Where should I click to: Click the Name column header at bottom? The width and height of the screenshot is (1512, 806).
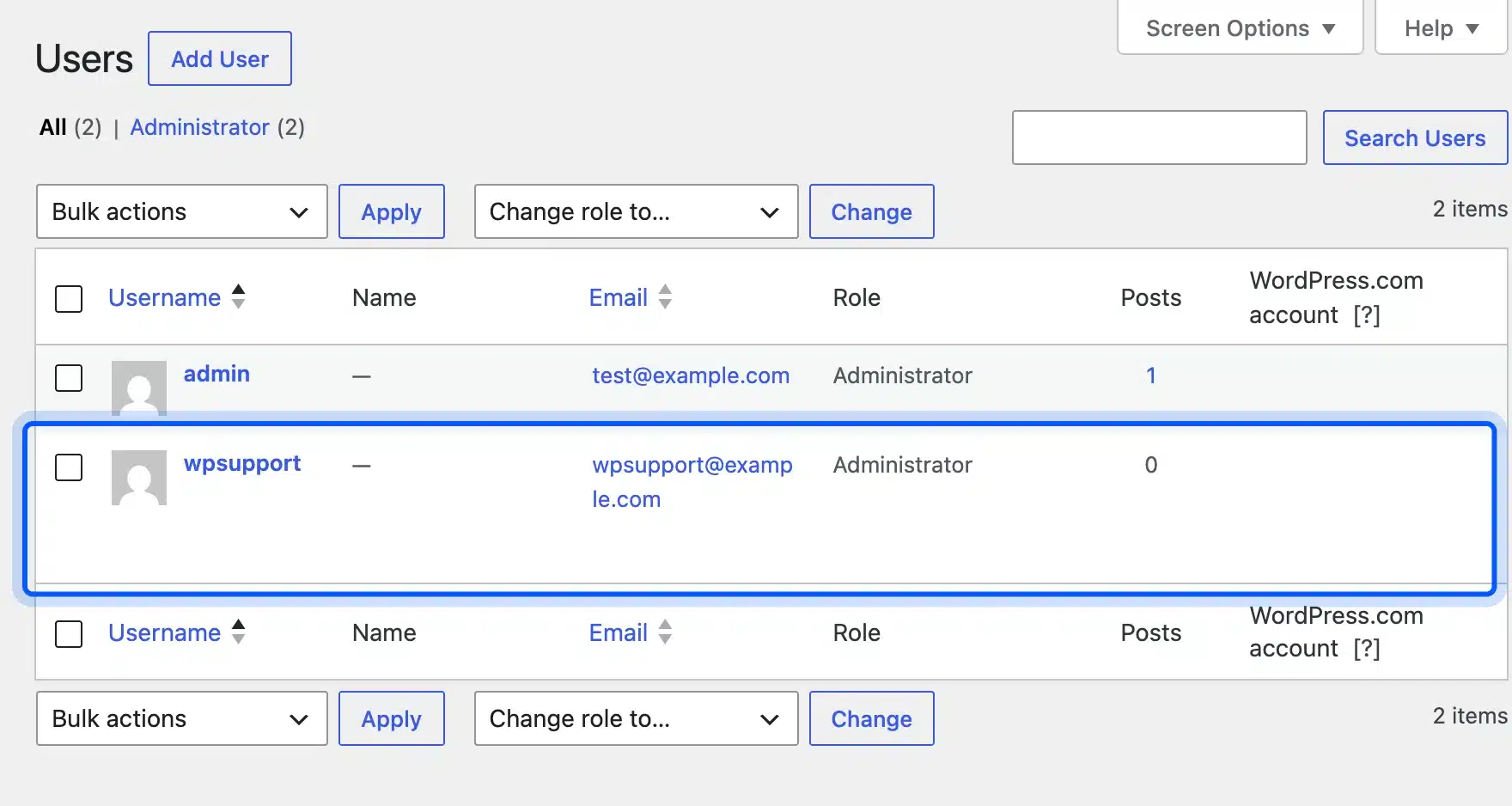pos(384,632)
